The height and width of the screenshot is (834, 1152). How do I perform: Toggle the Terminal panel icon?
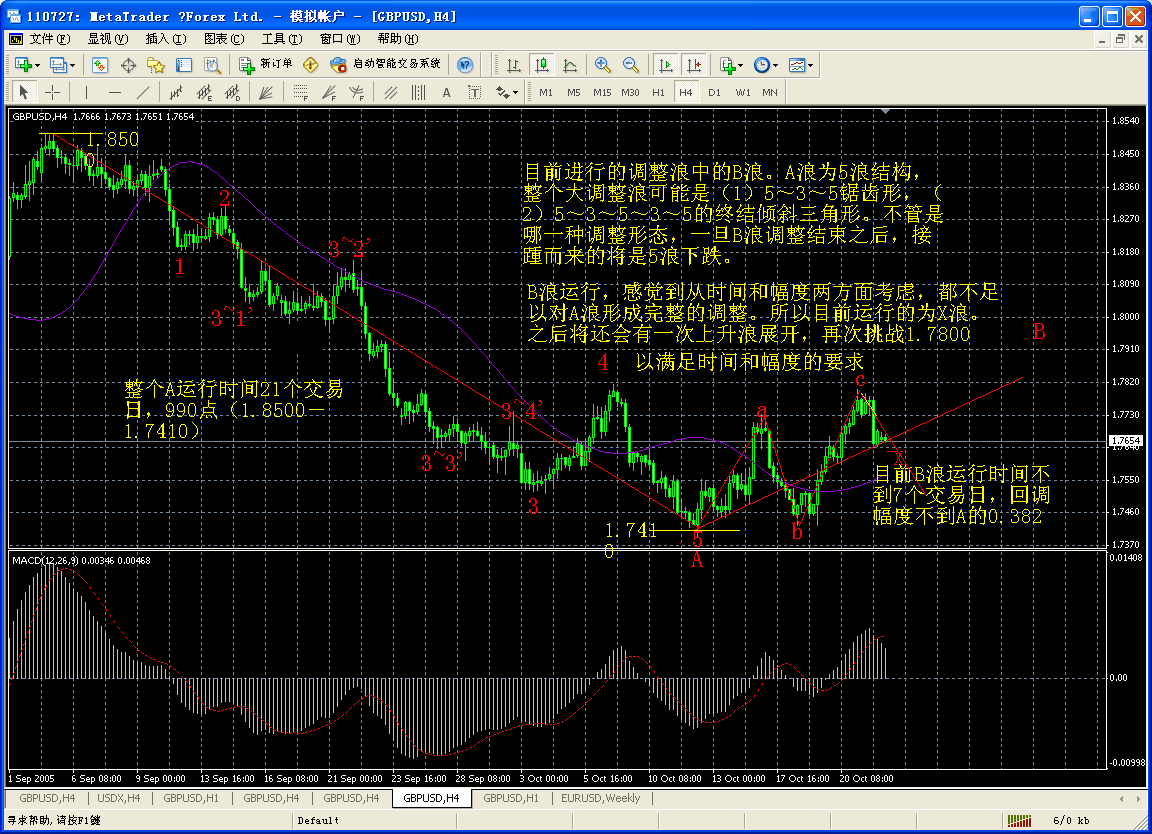click(184, 65)
